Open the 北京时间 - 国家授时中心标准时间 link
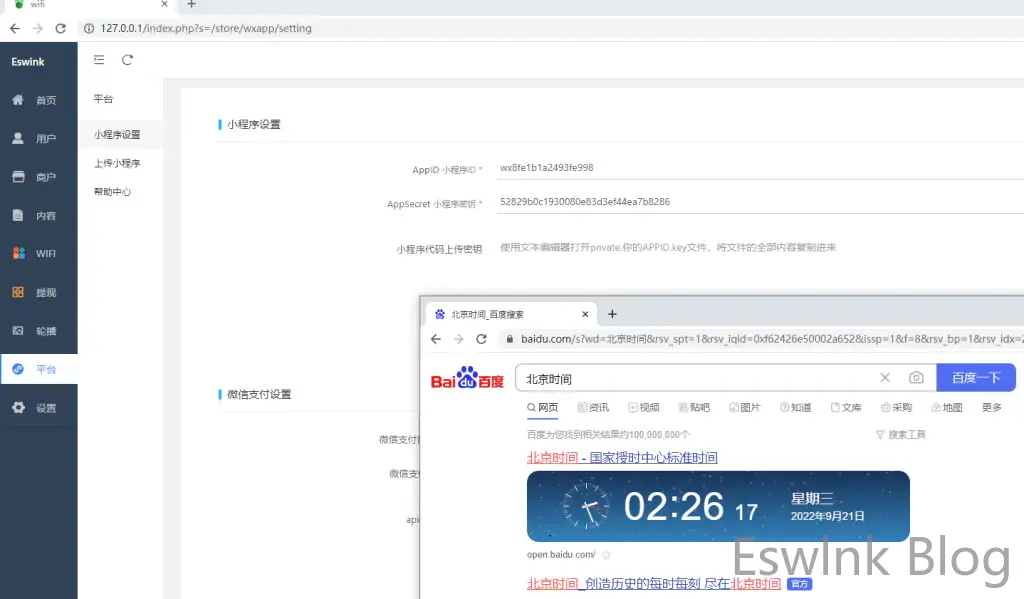Screen dimensions: 1024x599 (621, 458)
